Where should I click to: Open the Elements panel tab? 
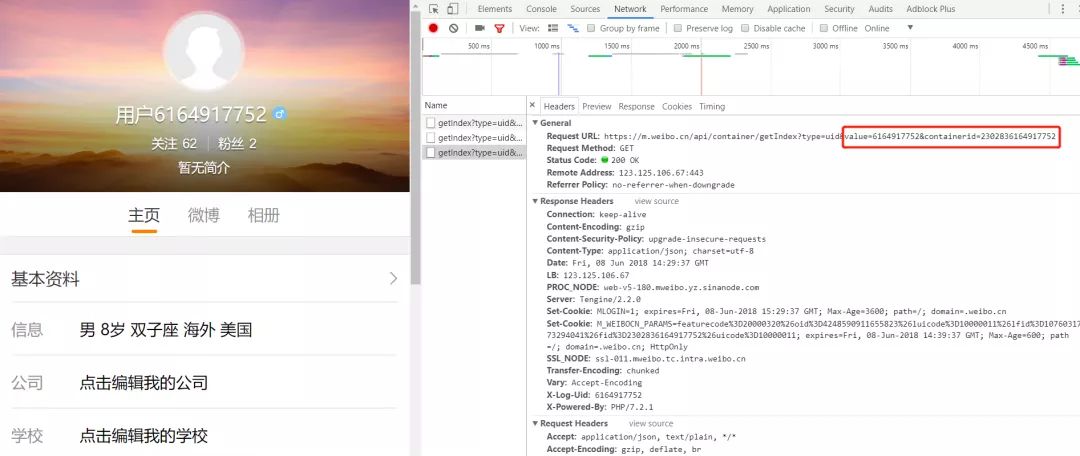click(x=495, y=9)
